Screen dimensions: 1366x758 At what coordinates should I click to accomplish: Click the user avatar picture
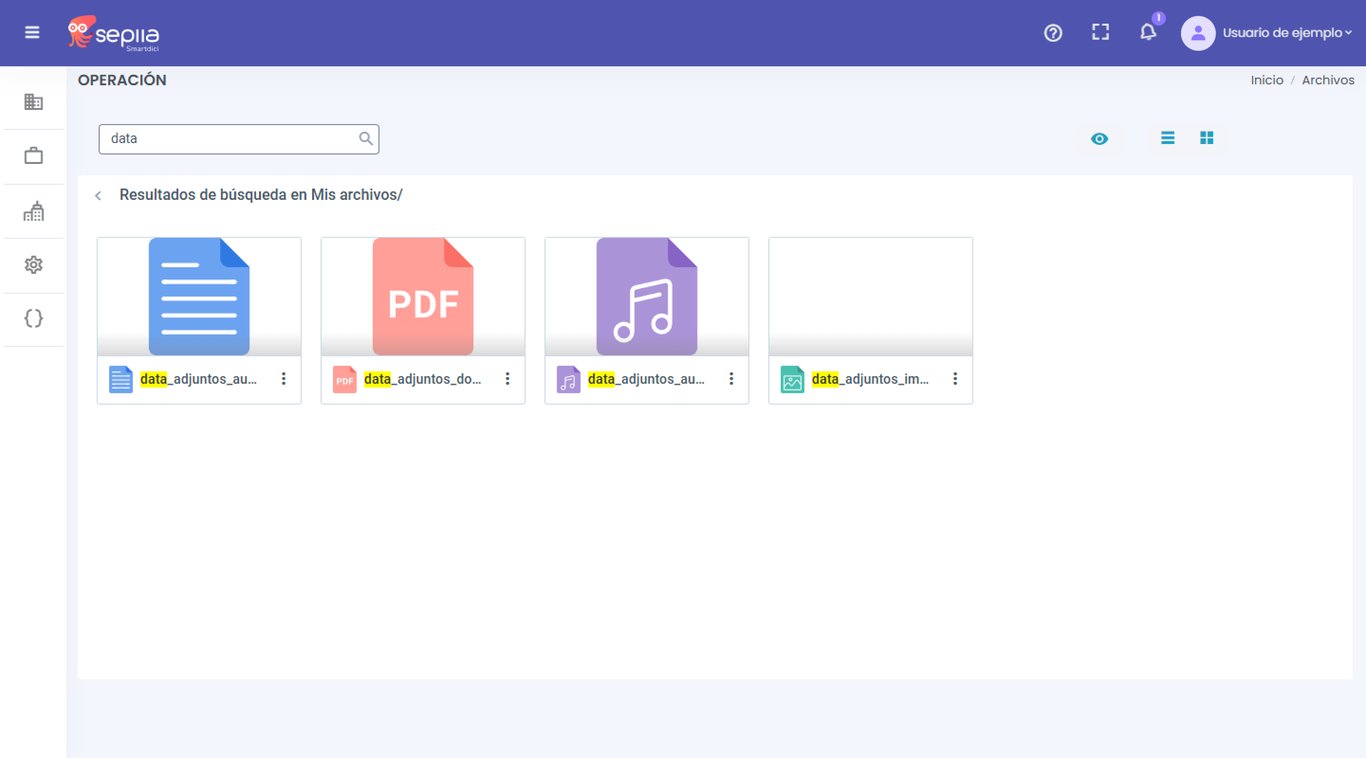click(1198, 33)
